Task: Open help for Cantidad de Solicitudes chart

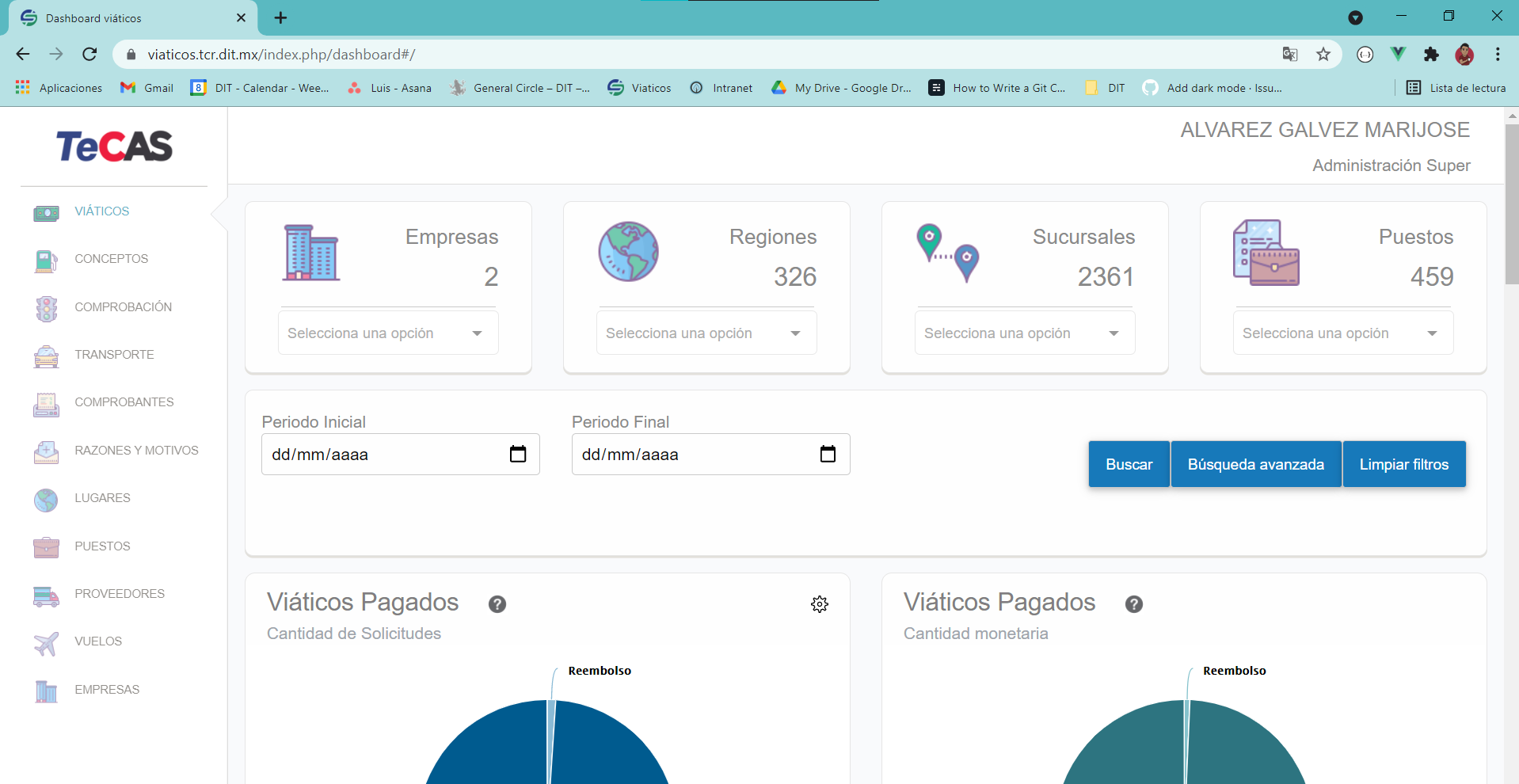Action: click(497, 604)
